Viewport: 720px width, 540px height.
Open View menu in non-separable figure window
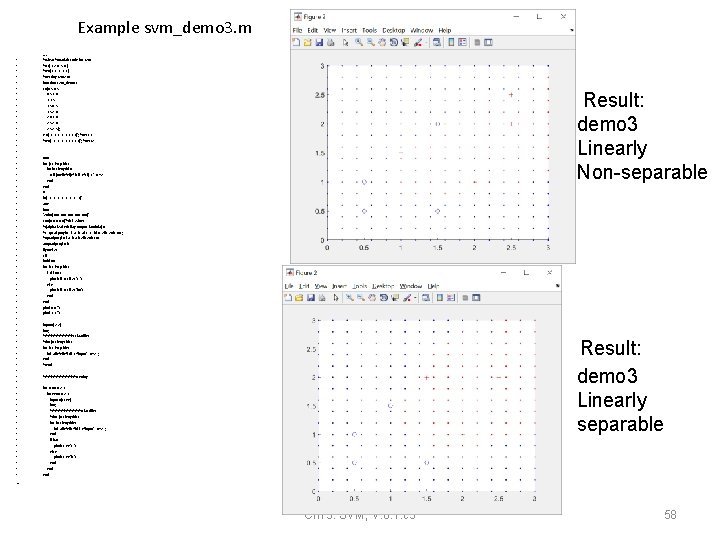click(330, 30)
